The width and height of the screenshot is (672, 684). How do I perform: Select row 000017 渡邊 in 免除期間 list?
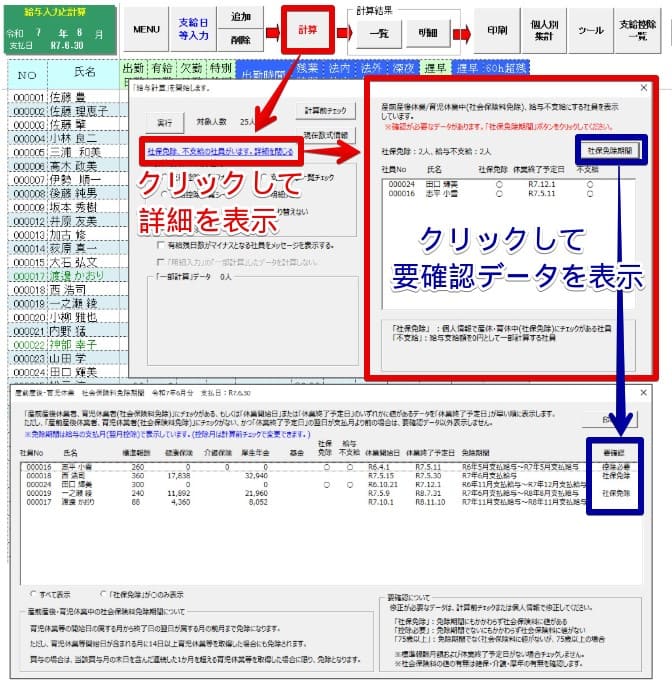330,502
